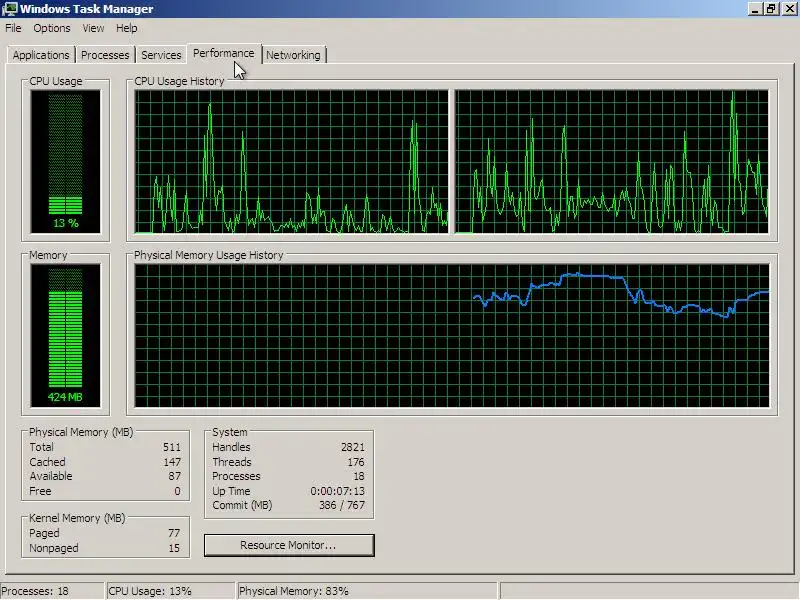Click the Nonpaged value 15
Viewport: 800px width, 600px height.
[174, 548]
